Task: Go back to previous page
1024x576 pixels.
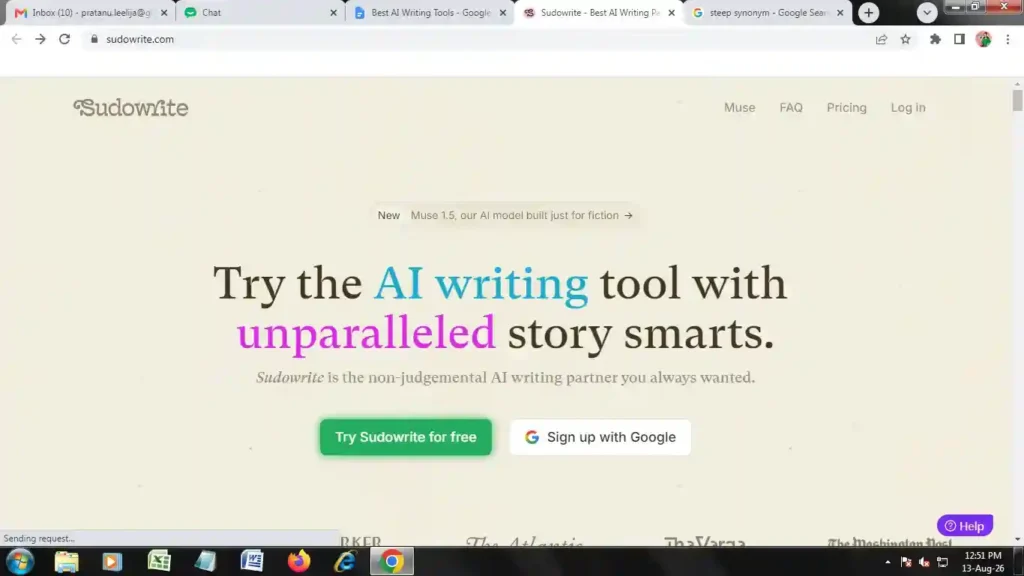Action: click(x=16, y=39)
